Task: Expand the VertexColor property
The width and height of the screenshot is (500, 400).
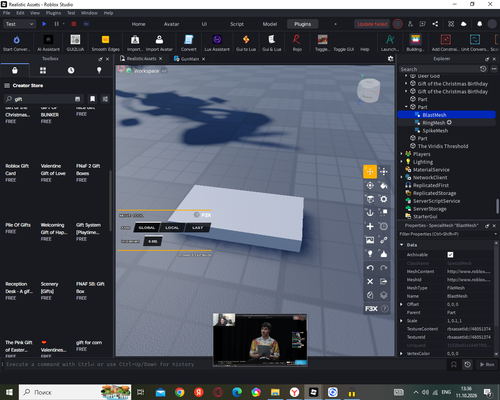Action: tap(401, 353)
